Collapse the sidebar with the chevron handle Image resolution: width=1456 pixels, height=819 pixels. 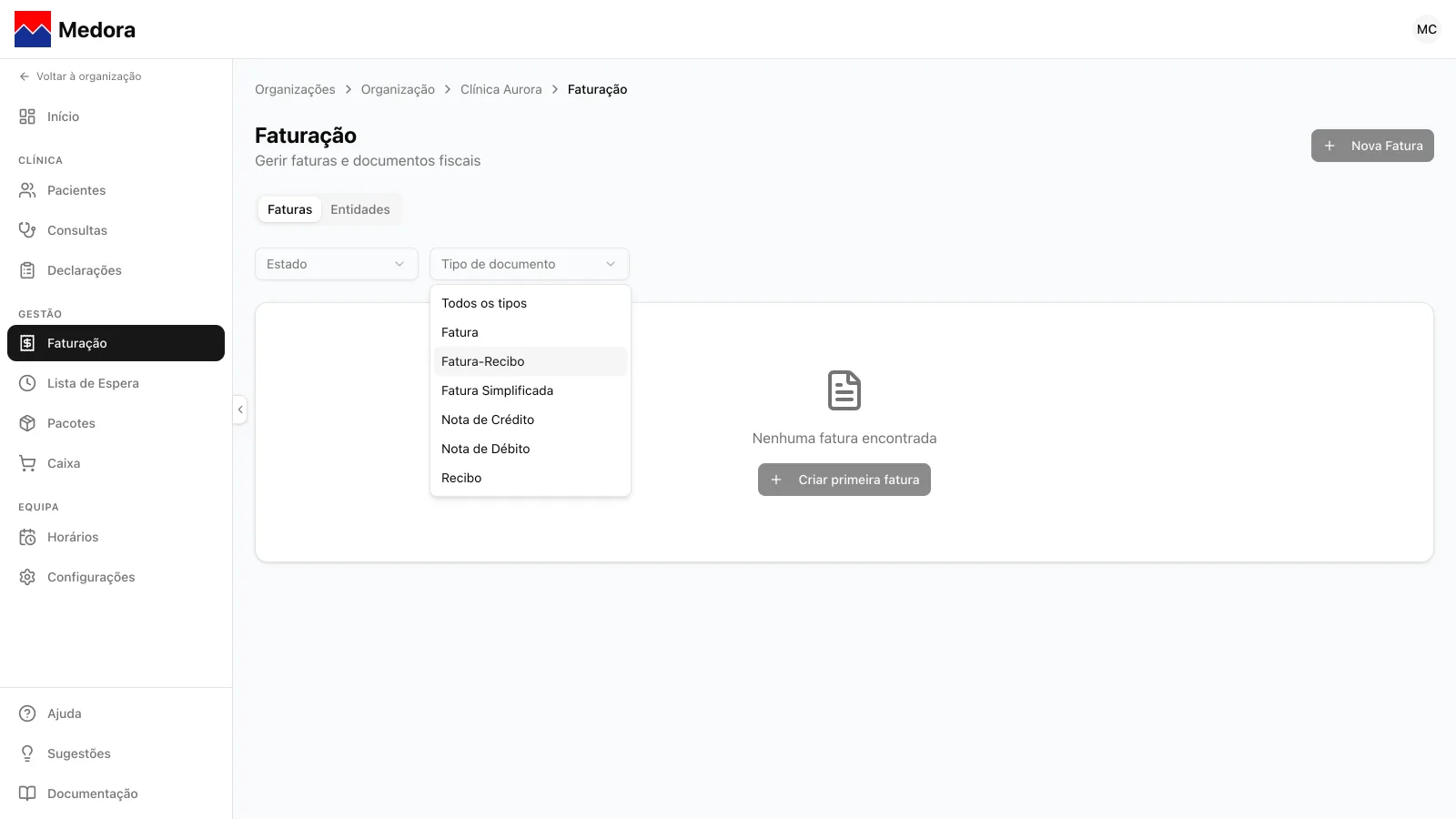coord(240,409)
